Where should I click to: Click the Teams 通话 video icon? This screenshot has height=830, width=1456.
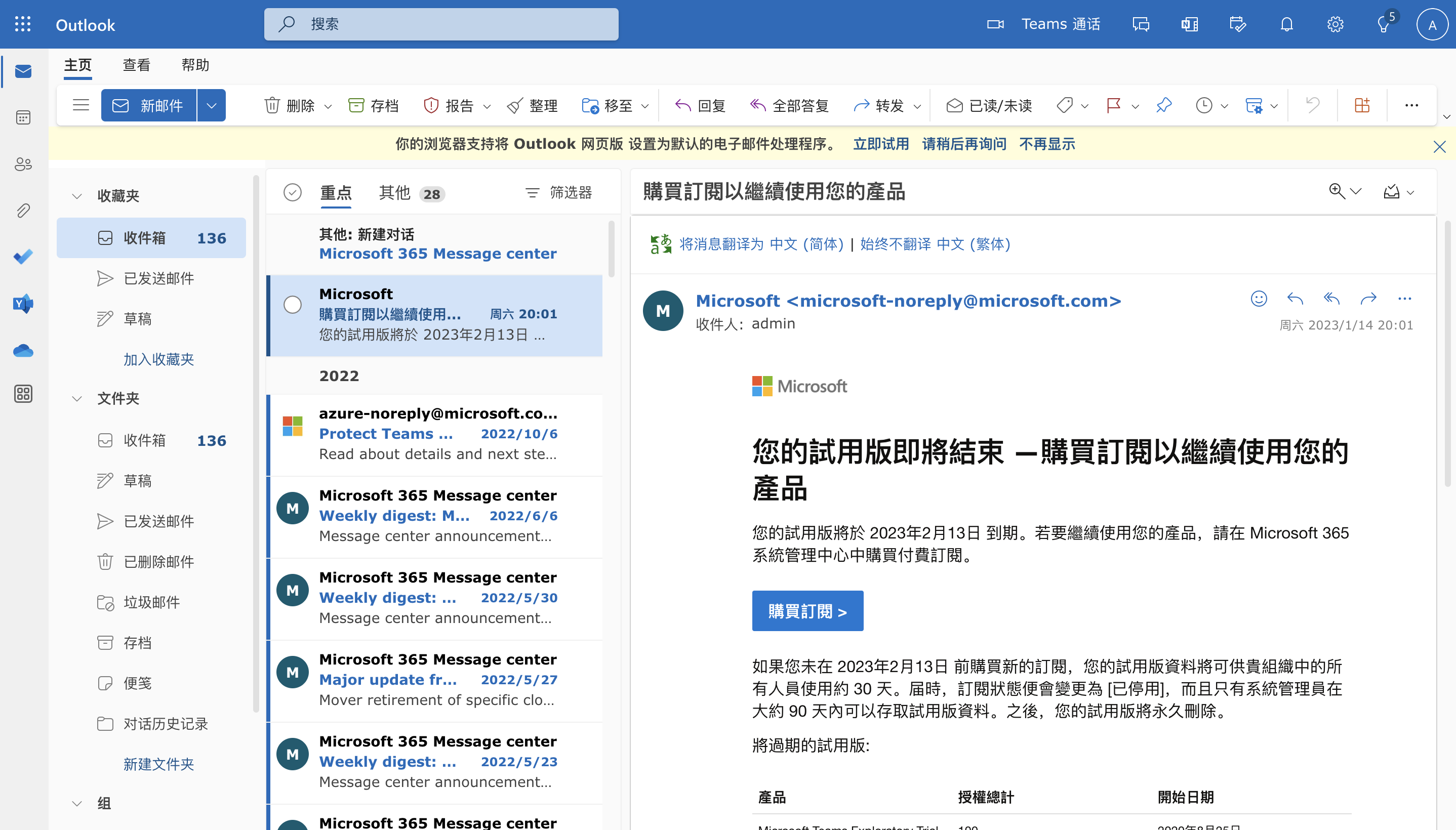point(995,24)
